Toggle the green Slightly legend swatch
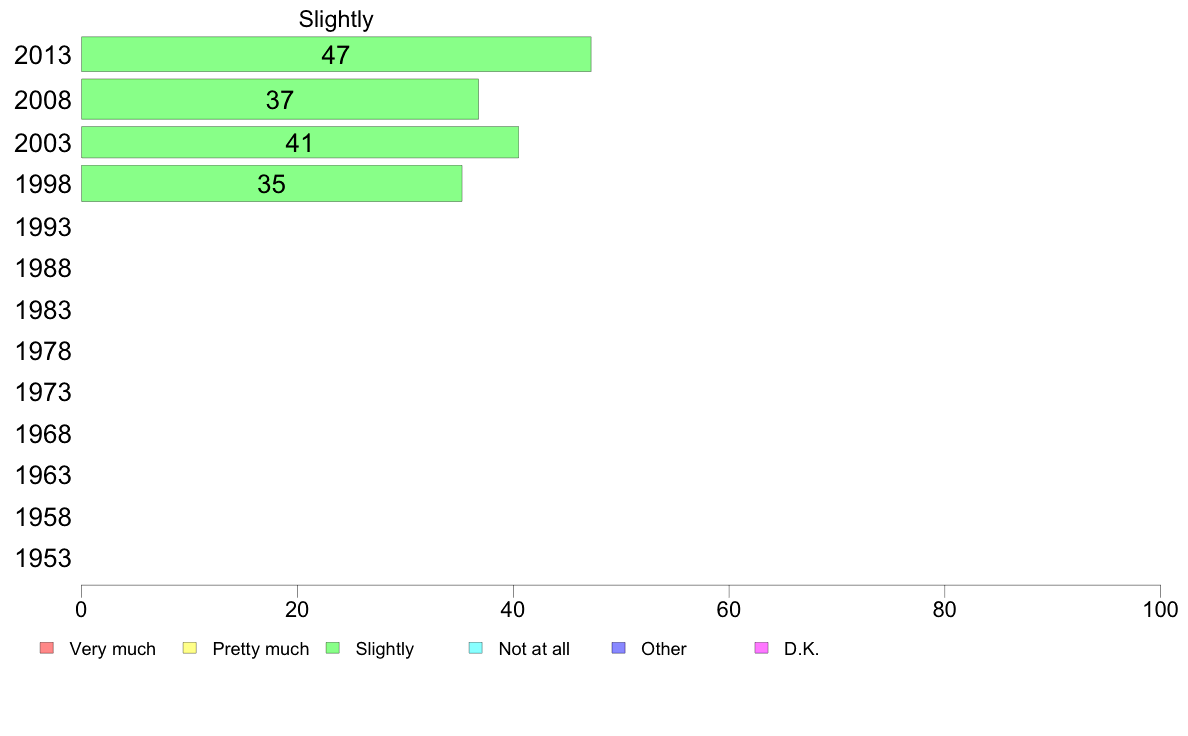 333,648
